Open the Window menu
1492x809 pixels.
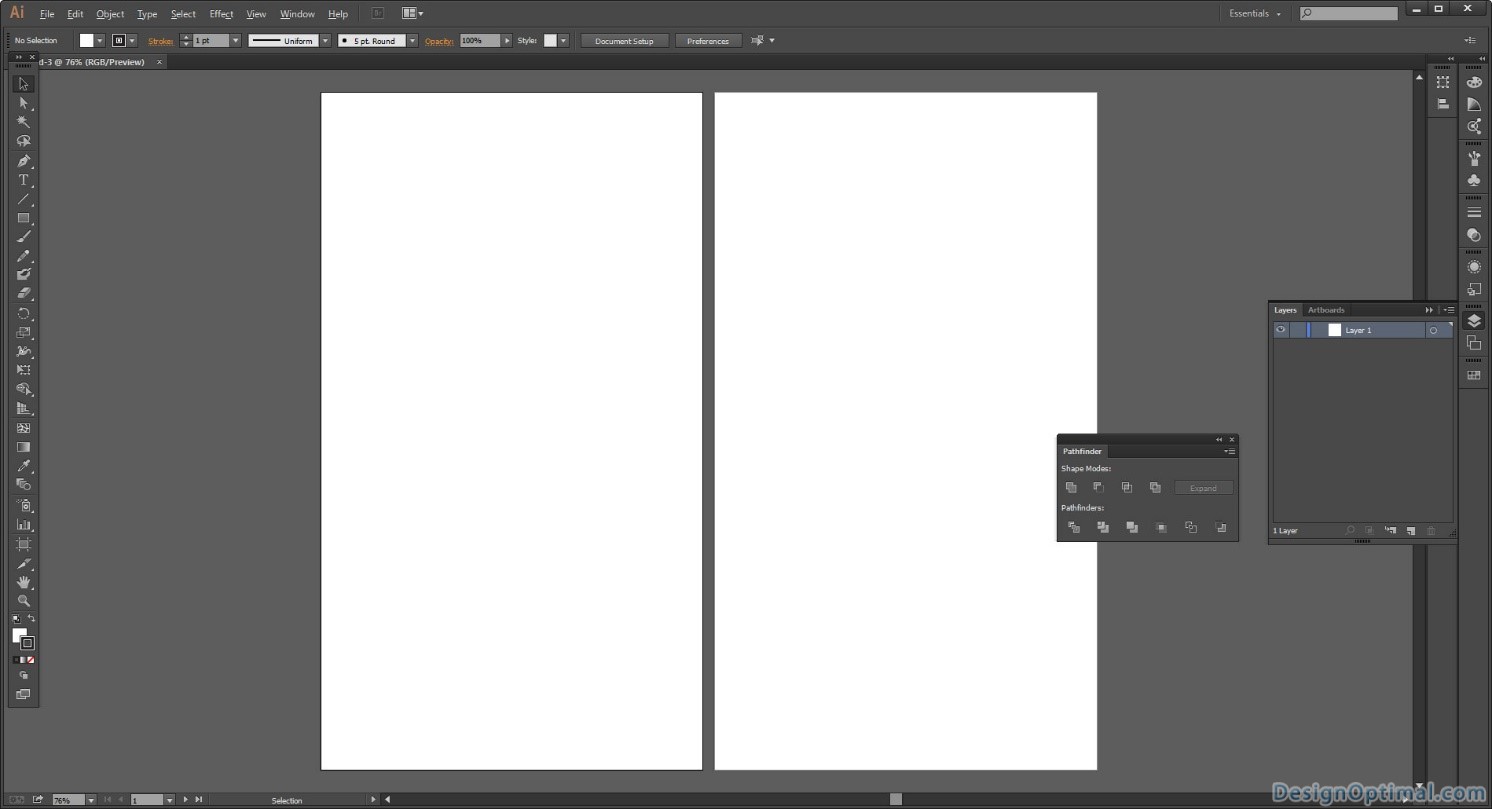click(x=297, y=14)
